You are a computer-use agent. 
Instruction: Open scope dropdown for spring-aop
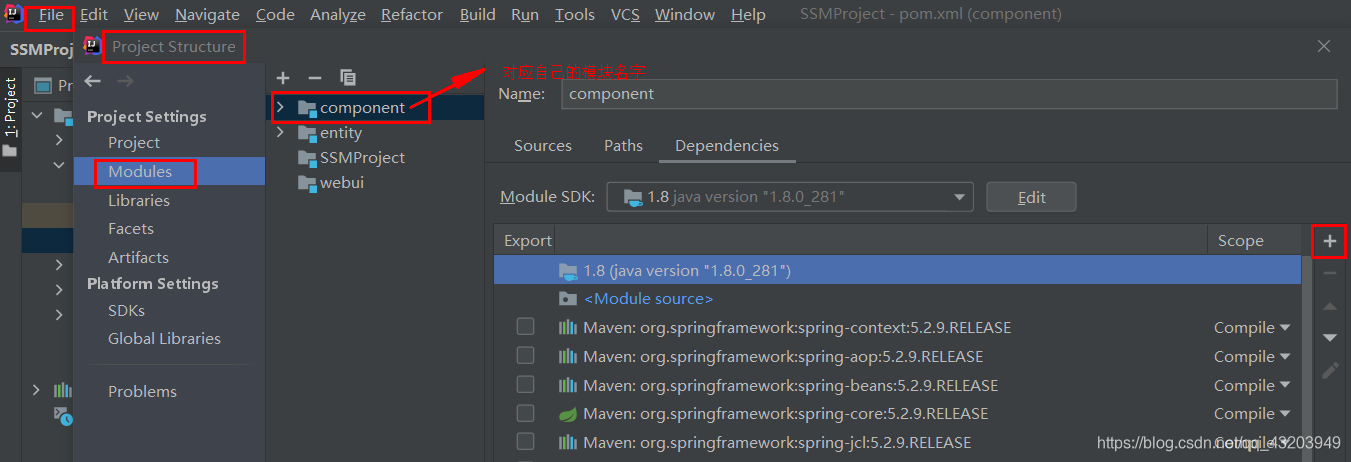pyautogui.click(x=1252, y=357)
